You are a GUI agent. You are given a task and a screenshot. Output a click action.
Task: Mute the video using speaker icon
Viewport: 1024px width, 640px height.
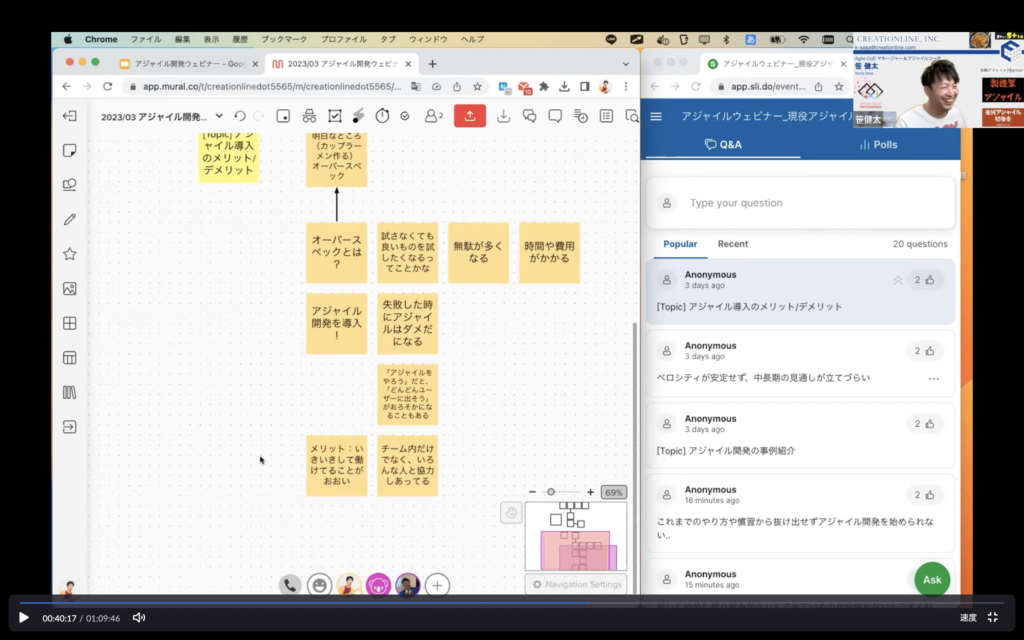(138, 617)
